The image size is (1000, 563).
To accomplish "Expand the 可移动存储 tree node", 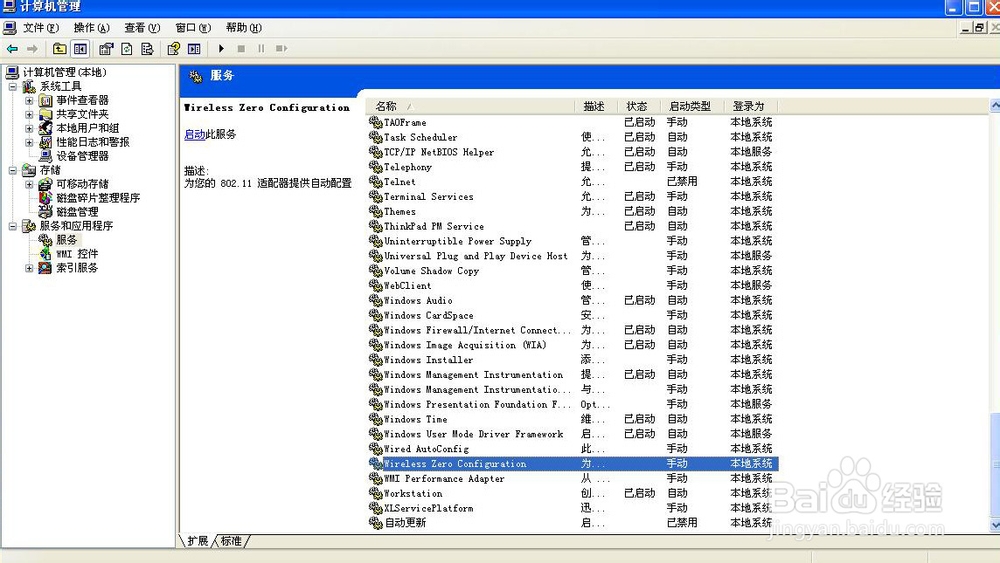I will pos(29,184).
